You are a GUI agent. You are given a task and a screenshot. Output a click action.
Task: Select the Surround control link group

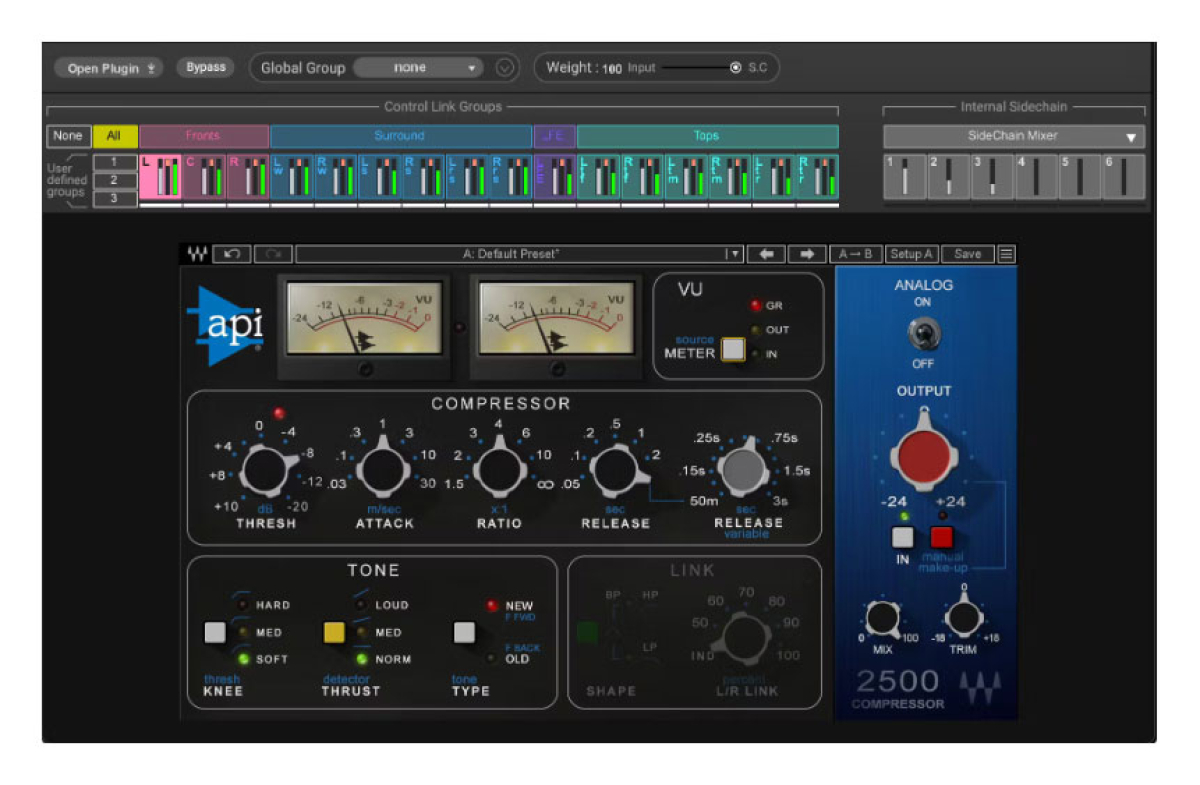400,136
